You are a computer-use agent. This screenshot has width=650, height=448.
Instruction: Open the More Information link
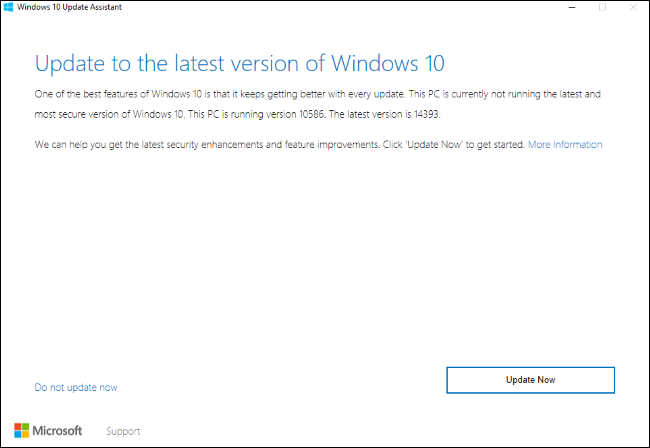(x=565, y=144)
